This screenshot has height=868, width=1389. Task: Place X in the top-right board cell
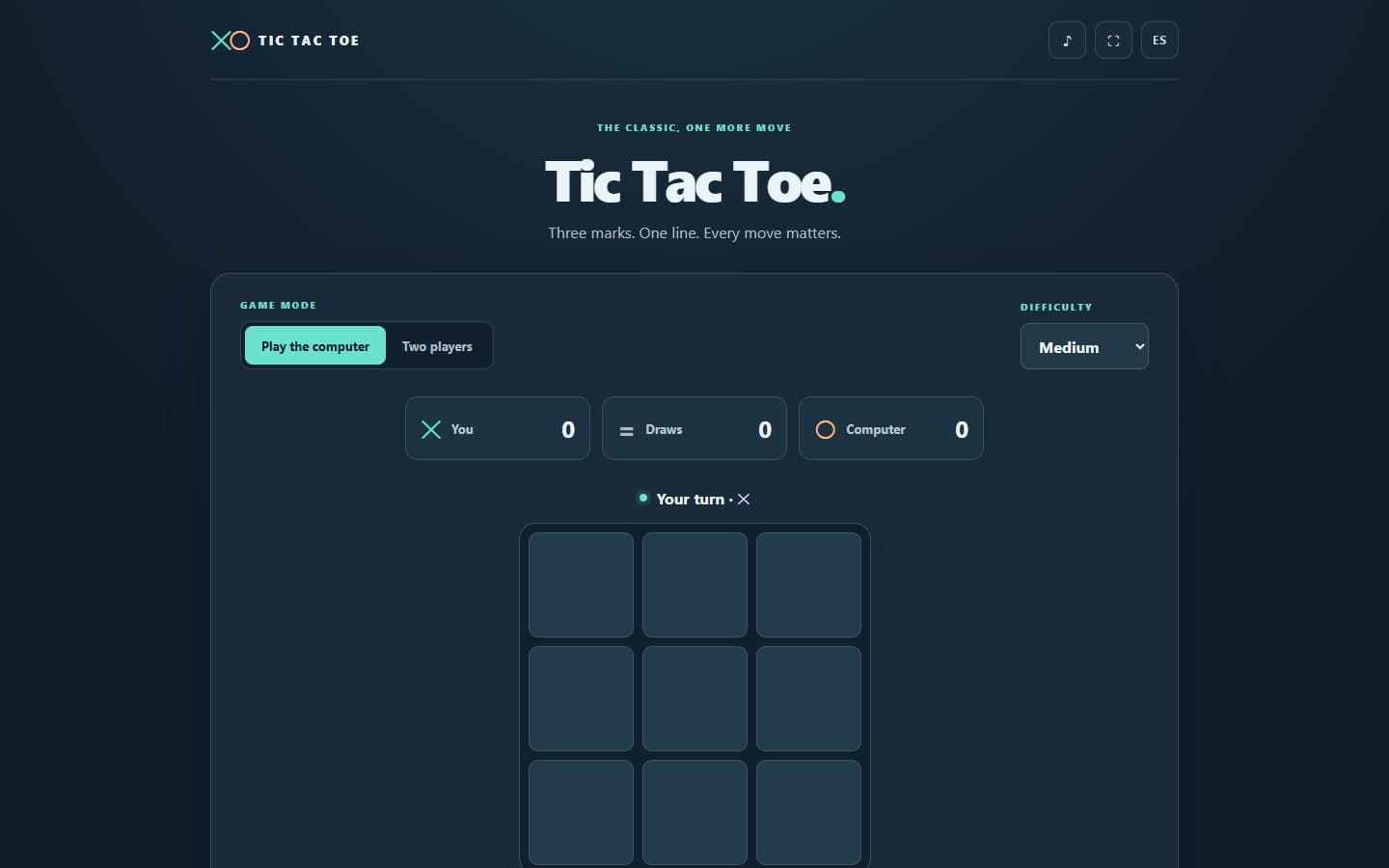(808, 584)
